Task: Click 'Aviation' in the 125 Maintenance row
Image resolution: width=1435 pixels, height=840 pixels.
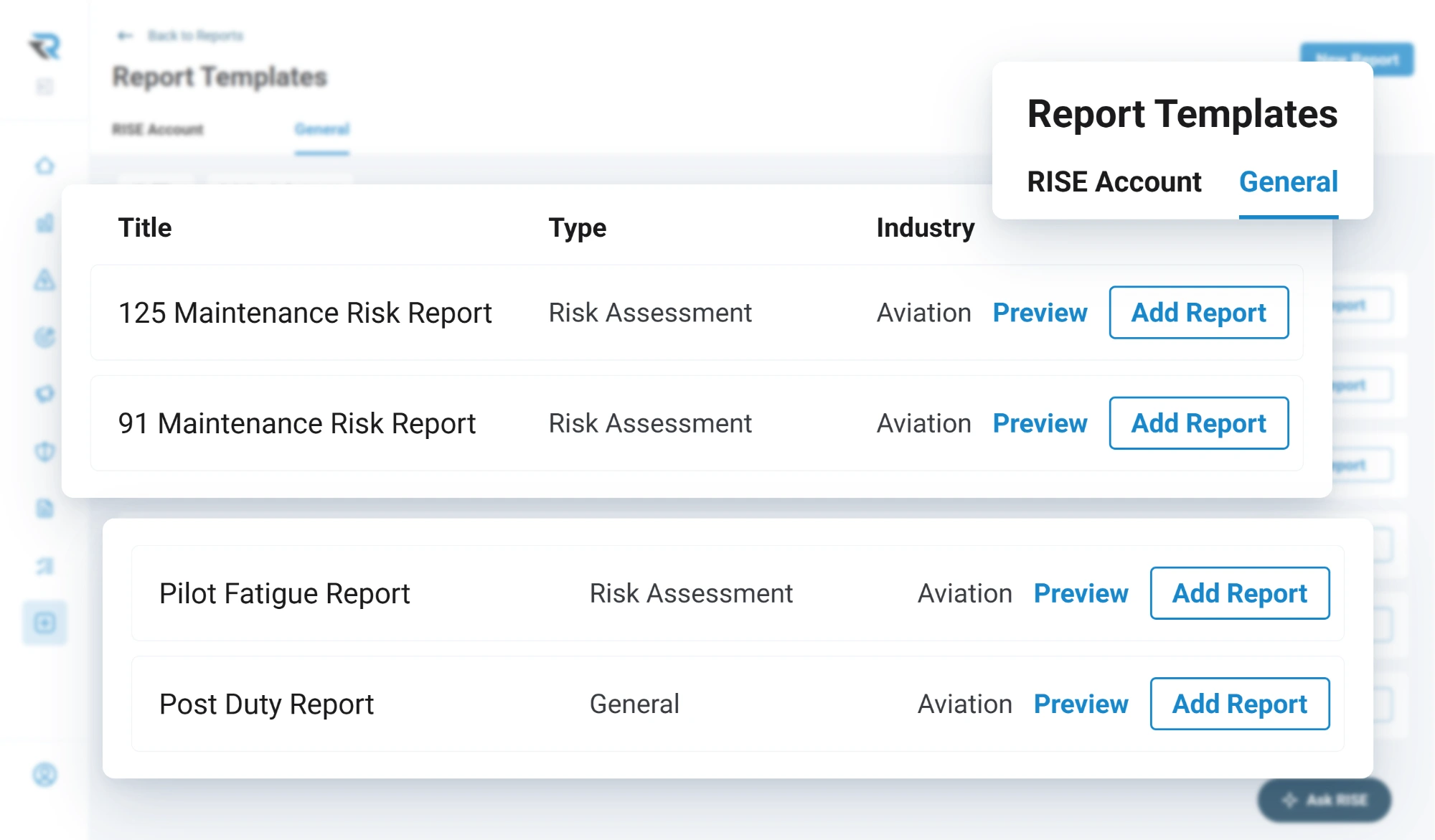Action: (923, 313)
